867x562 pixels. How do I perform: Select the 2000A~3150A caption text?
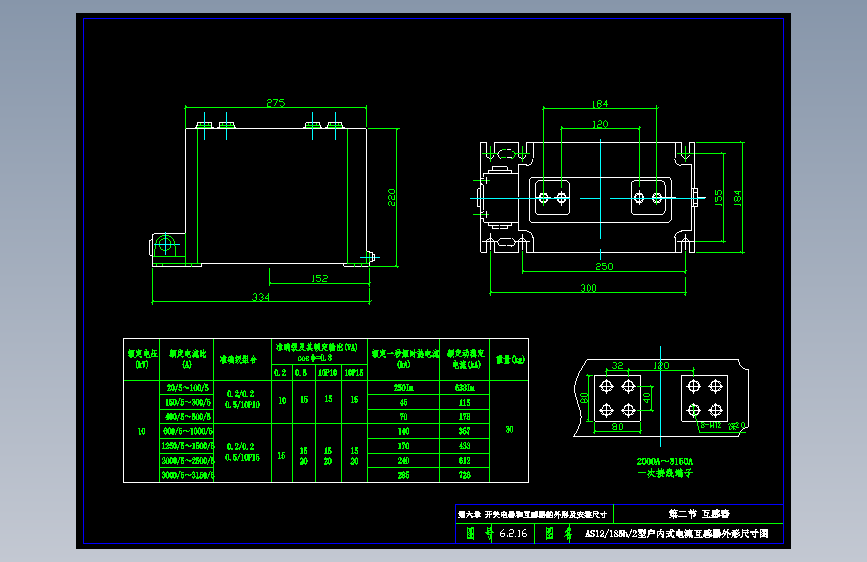[x=665, y=461]
